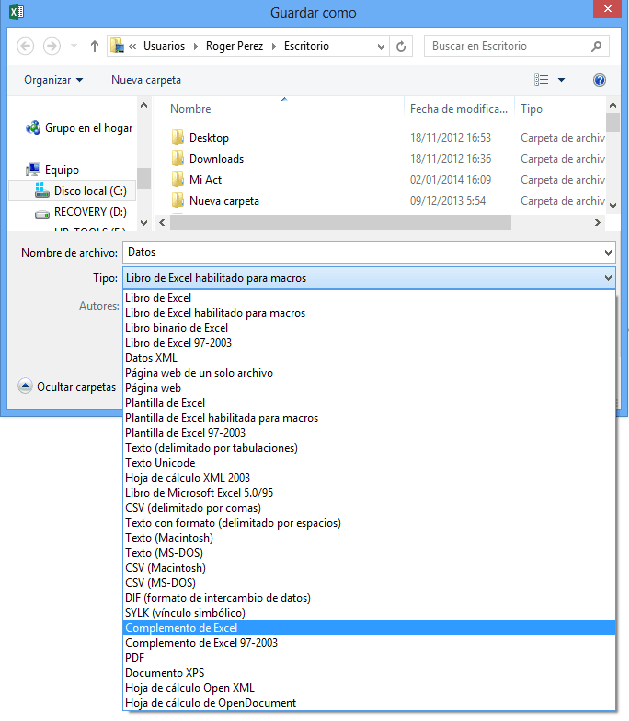Click the file list vertical scrollbar thumb

[x=612, y=122]
